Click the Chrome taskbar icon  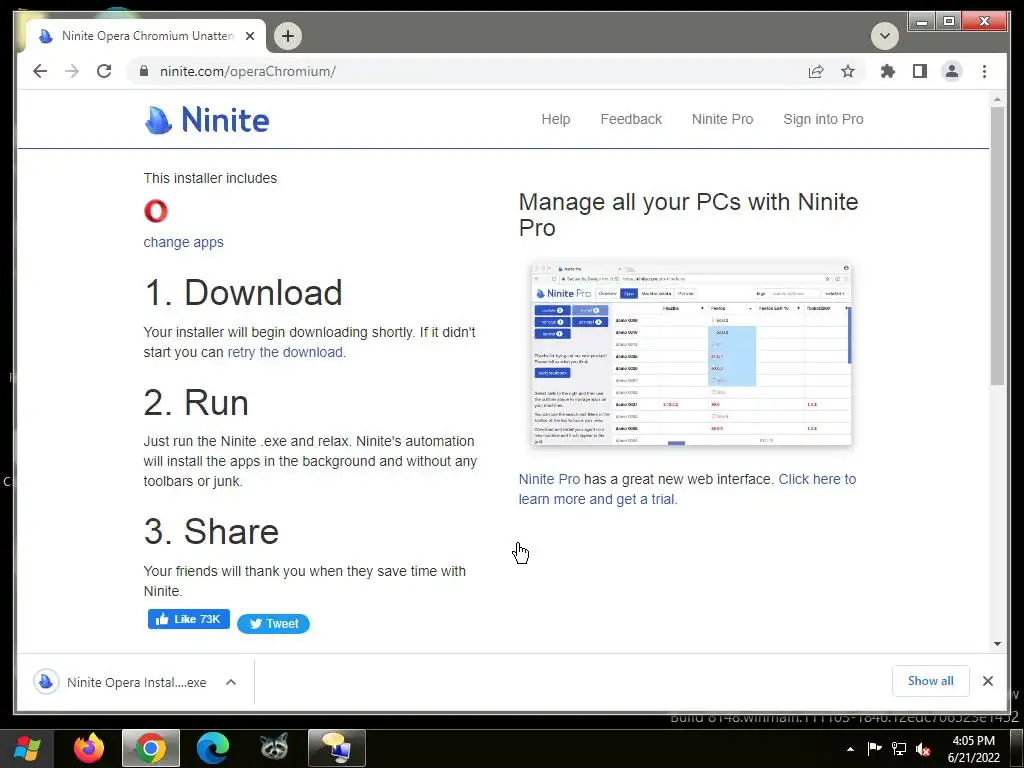tap(151, 748)
